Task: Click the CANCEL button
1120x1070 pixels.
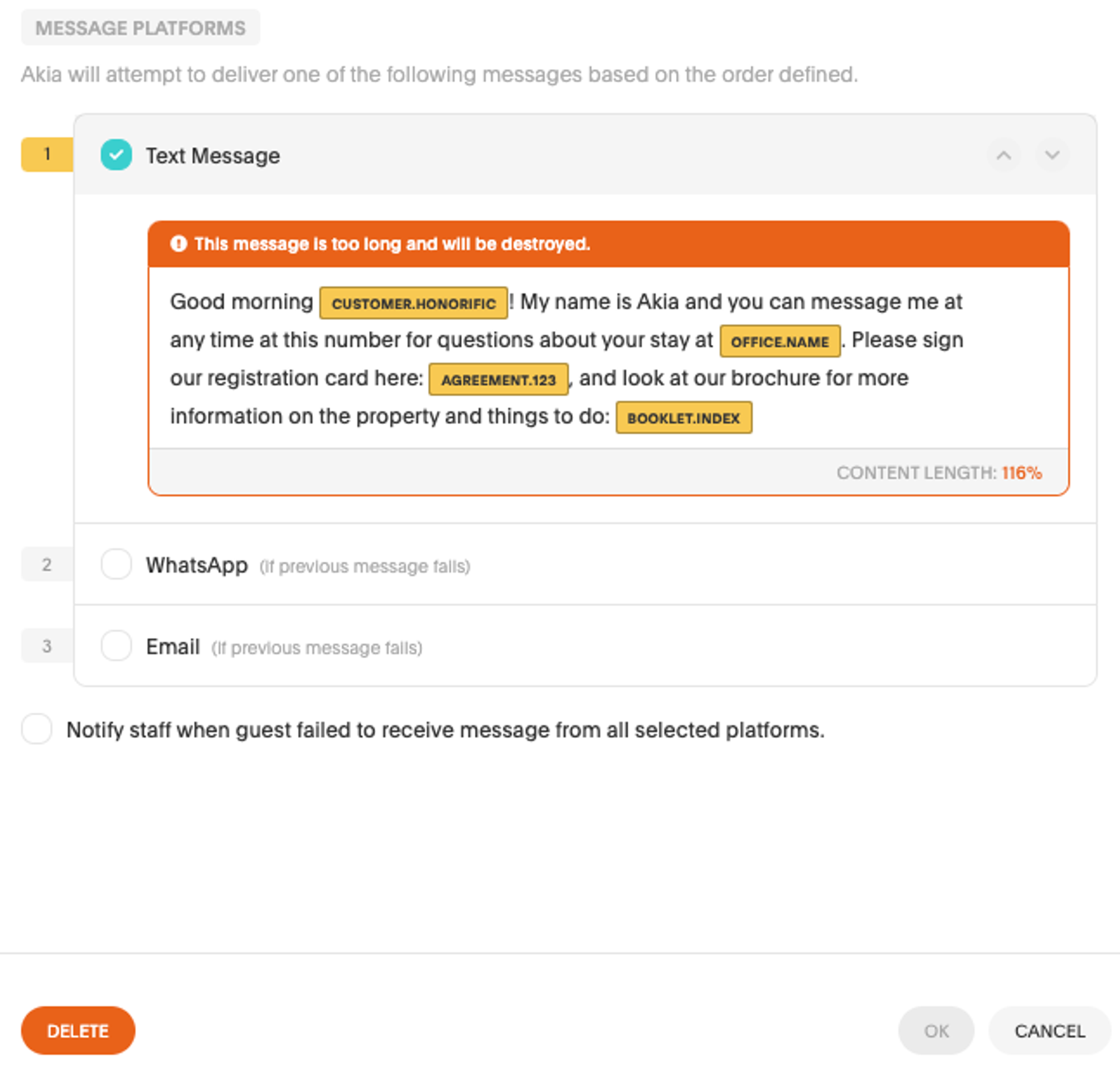Action: 1049,1030
